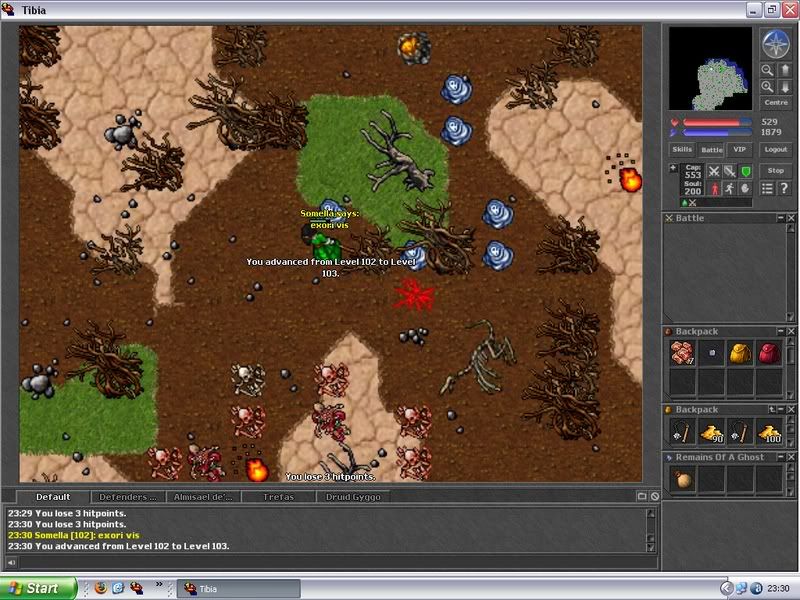Zoom in the minimap

coord(767,87)
